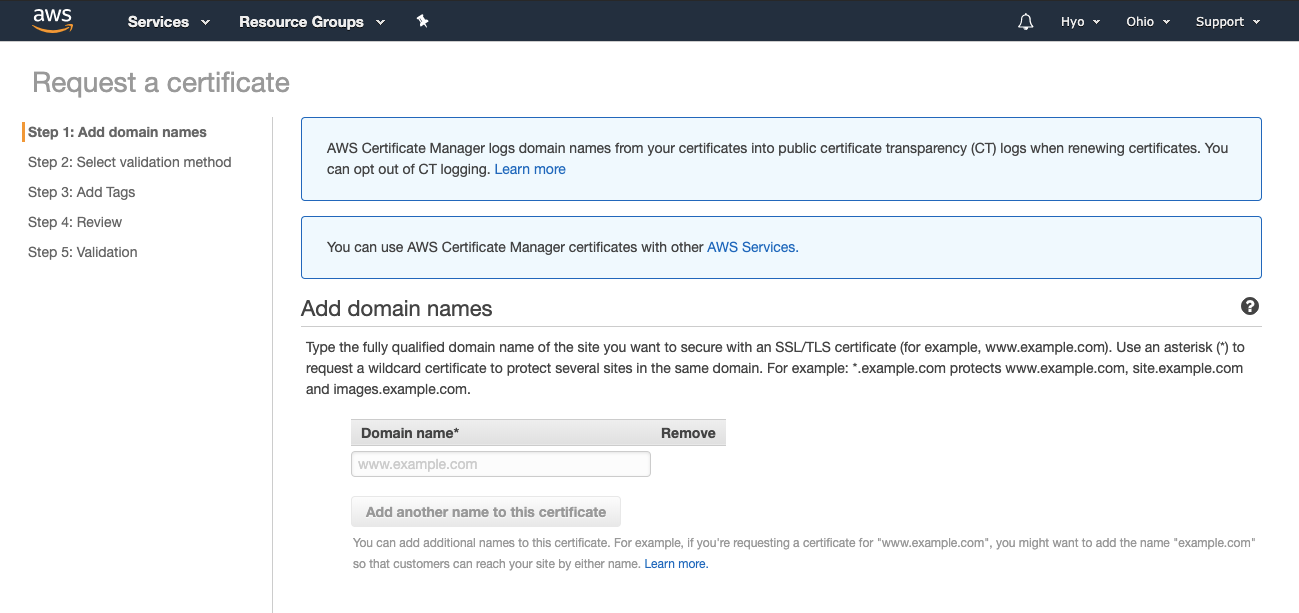The width and height of the screenshot is (1299, 613).
Task: Expand the Ohio region dropdown
Action: [1147, 21]
